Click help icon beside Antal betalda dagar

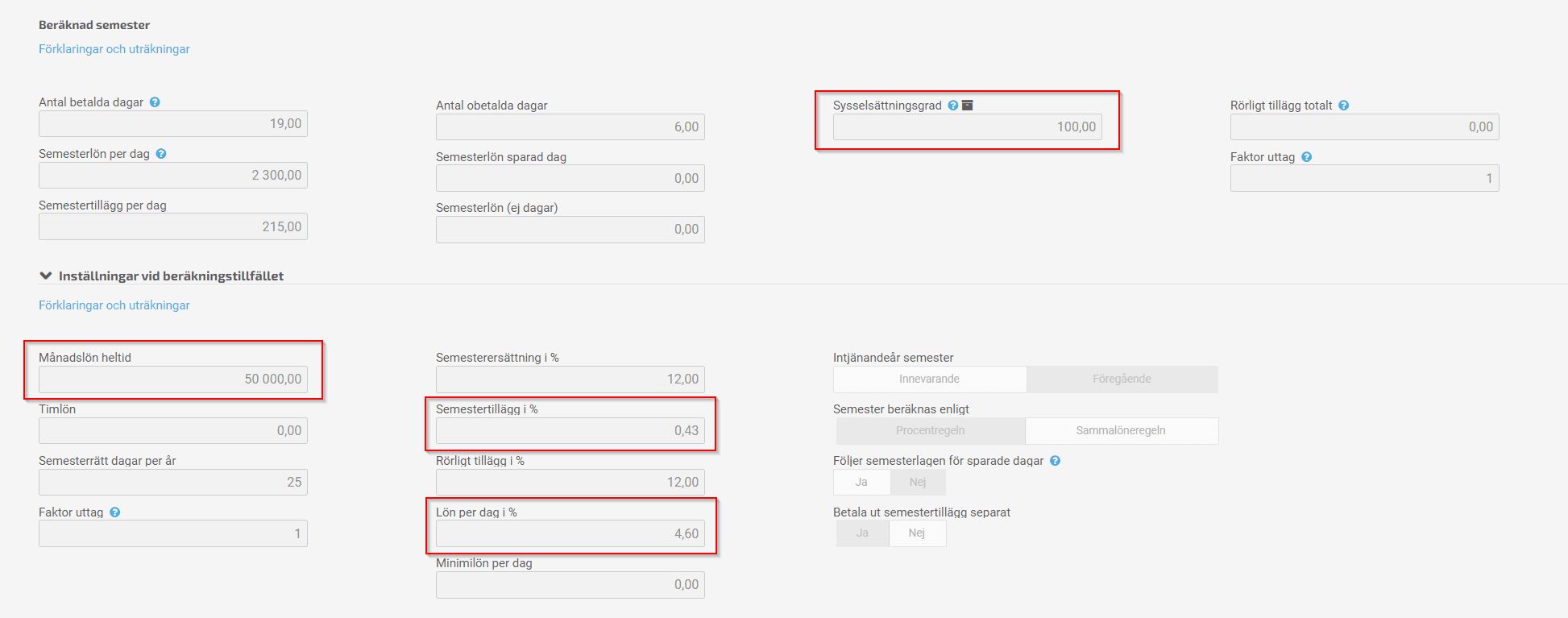[155, 102]
